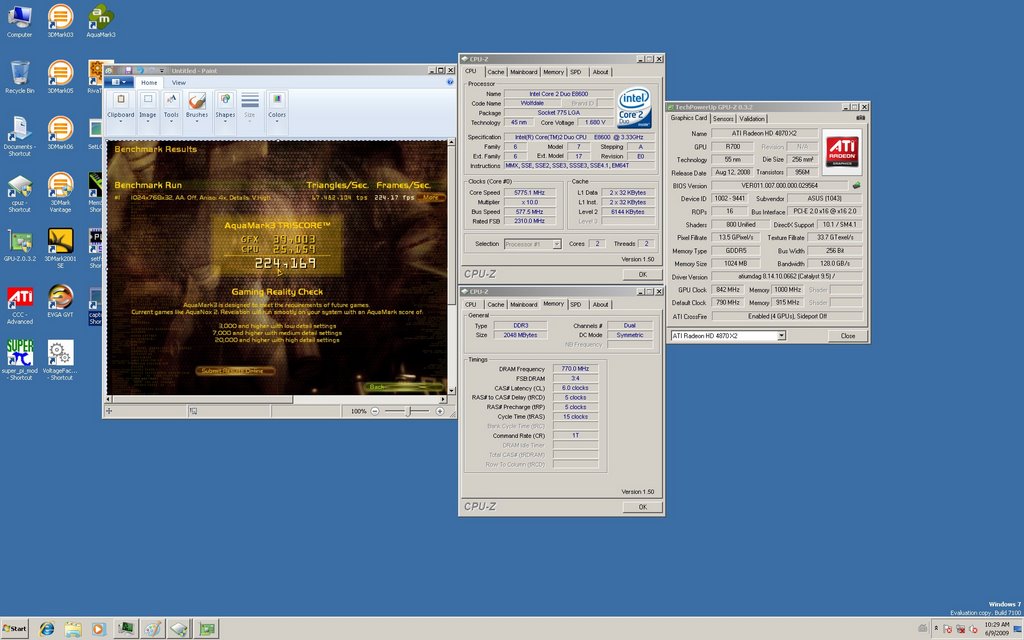Click the Paint vertical scrollbar
The width and height of the screenshot is (1024, 640).
pyautogui.click(x=451, y=267)
